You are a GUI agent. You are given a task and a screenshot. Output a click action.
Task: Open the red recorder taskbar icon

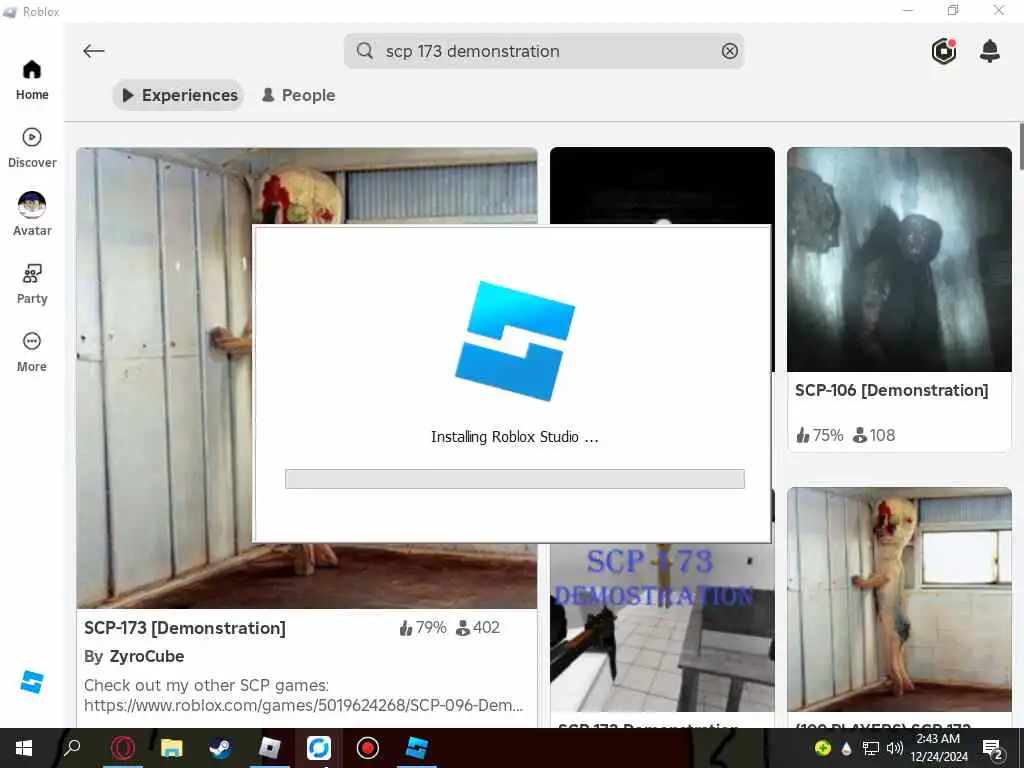[368, 748]
